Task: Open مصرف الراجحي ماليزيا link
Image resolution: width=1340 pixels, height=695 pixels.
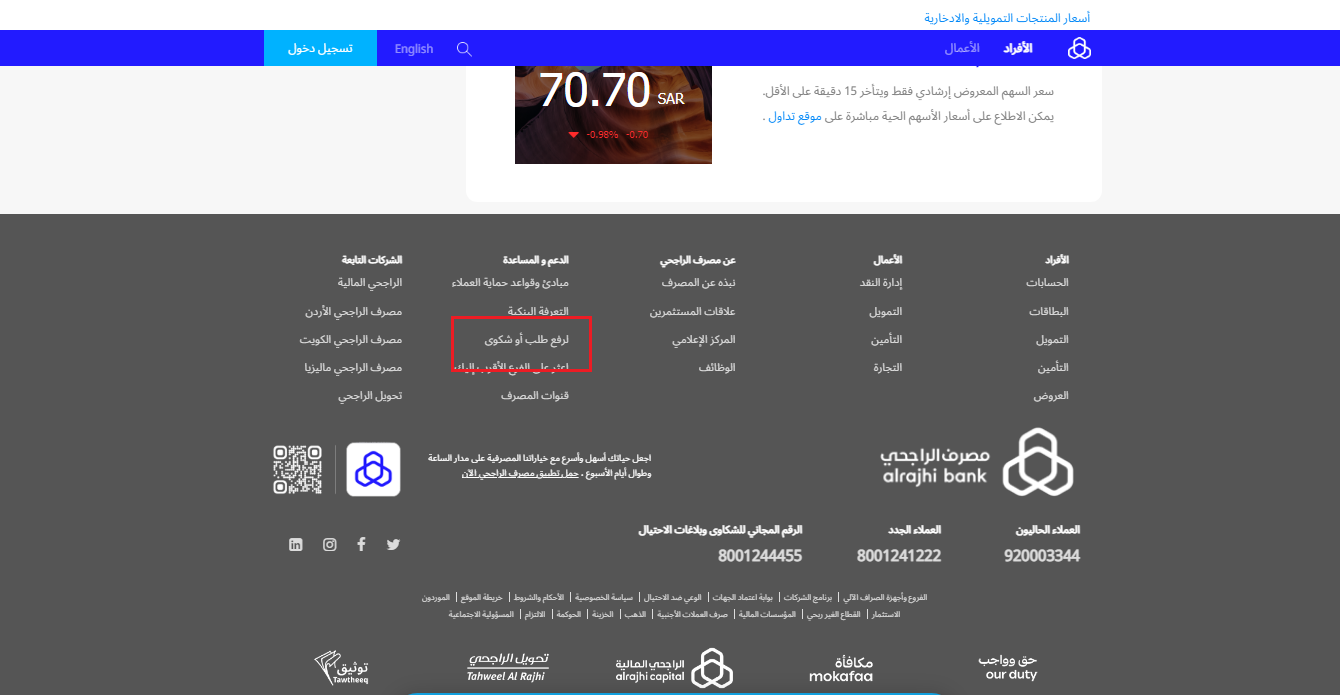Action: pos(353,368)
